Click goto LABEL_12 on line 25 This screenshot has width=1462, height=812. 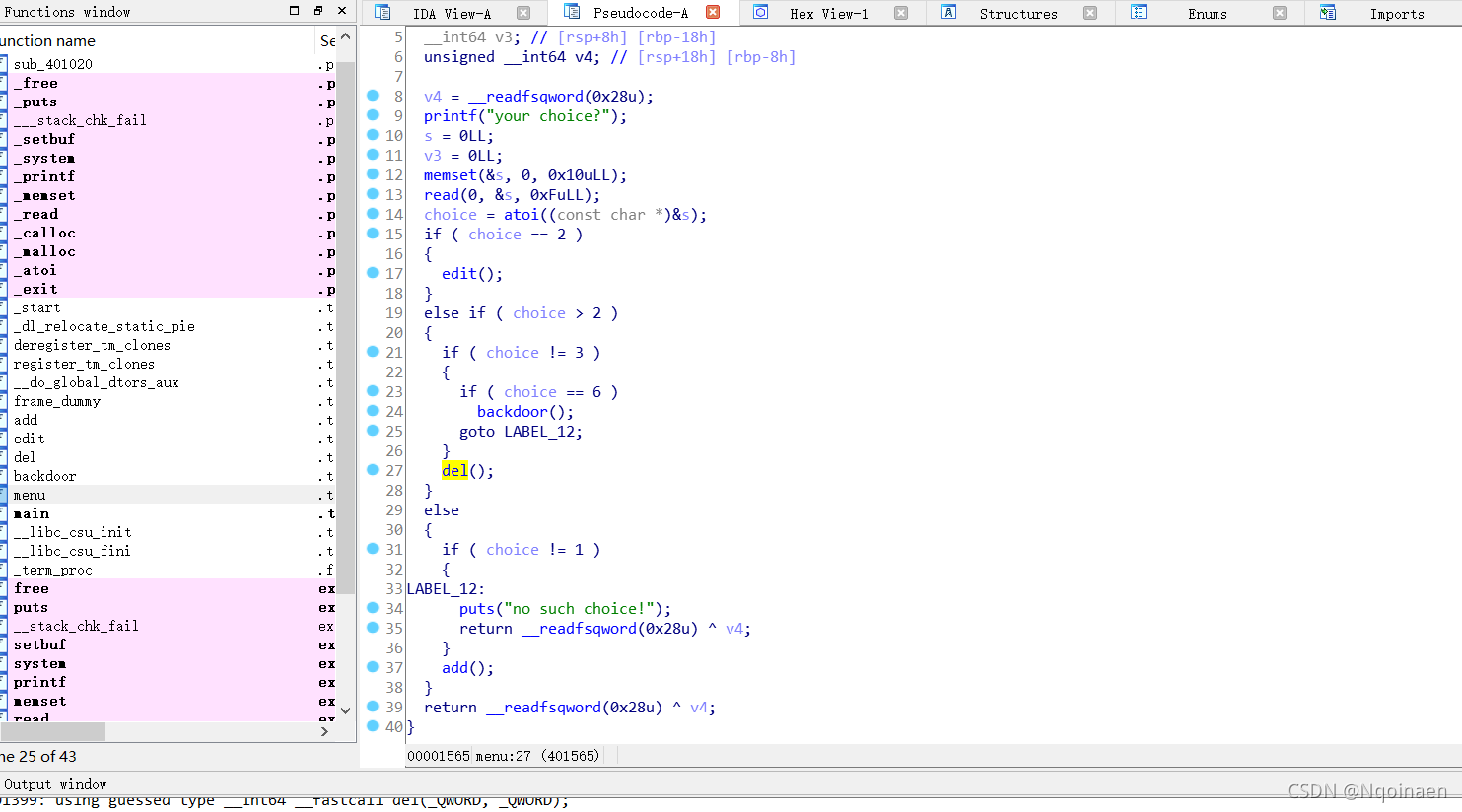521,432
